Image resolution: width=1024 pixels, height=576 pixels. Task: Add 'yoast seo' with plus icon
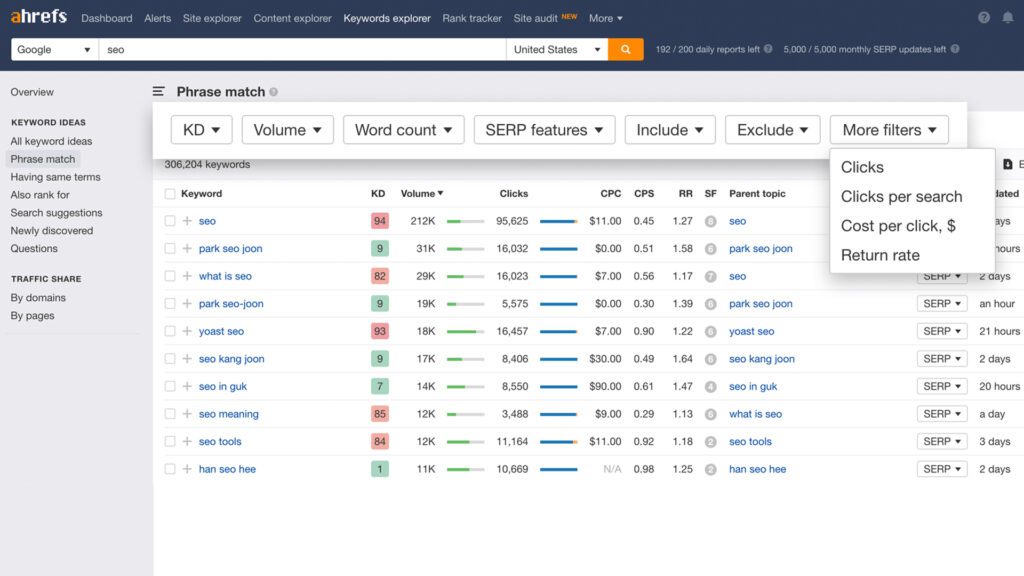tap(187, 331)
